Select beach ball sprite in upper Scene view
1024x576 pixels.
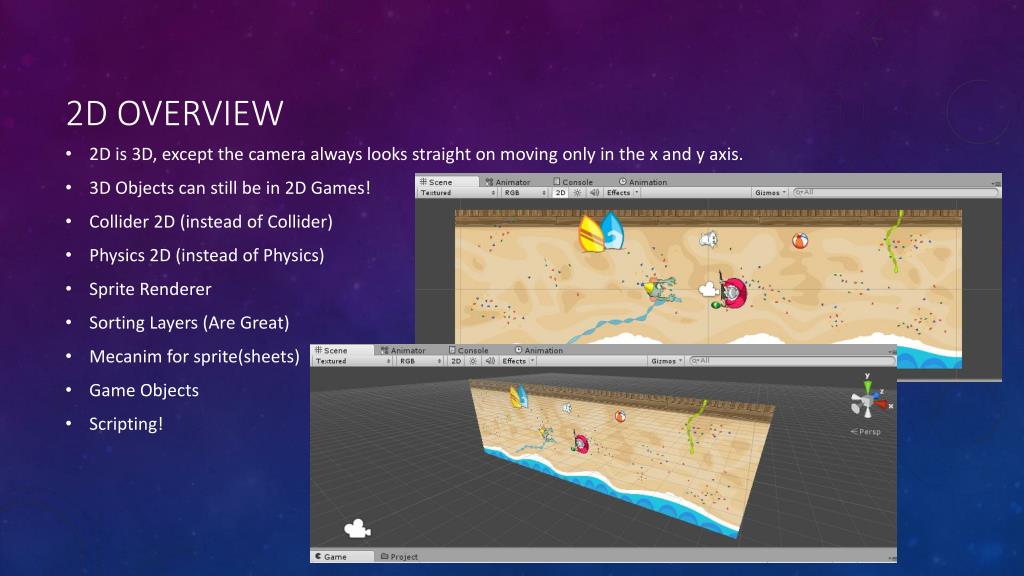pyautogui.click(x=800, y=241)
